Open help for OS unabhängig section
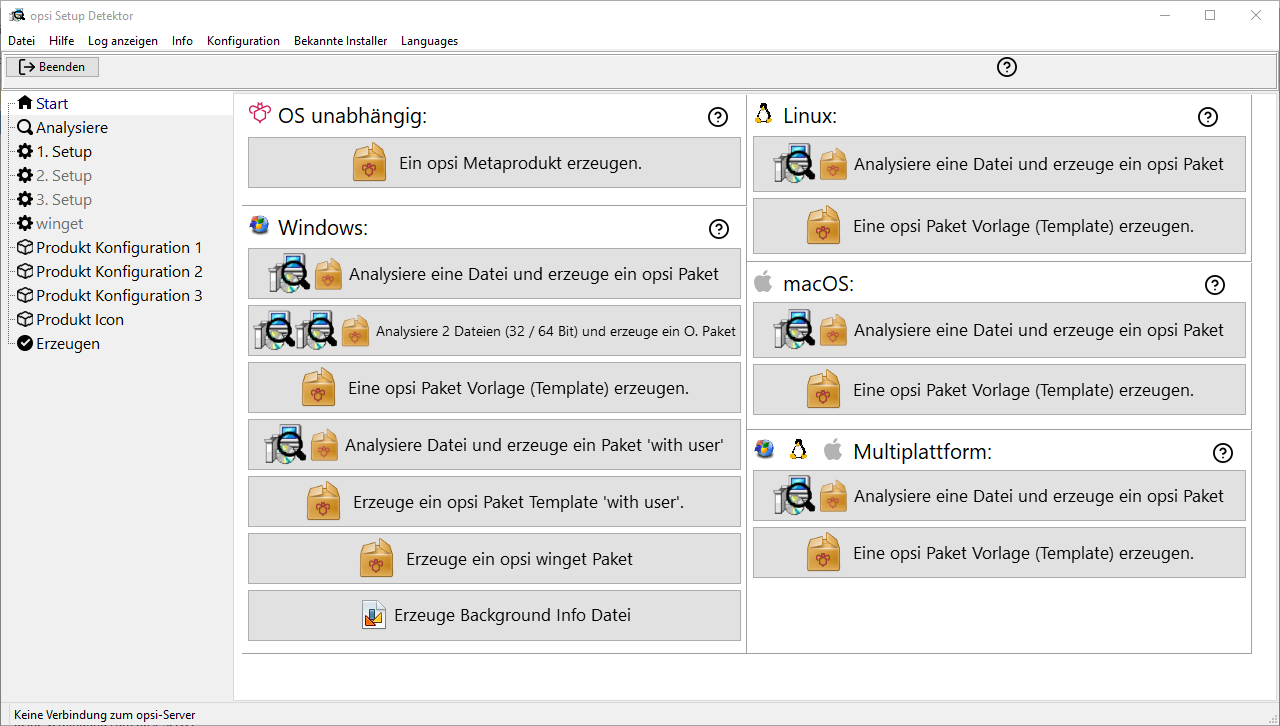Image resolution: width=1280 pixels, height=726 pixels. click(718, 117)
